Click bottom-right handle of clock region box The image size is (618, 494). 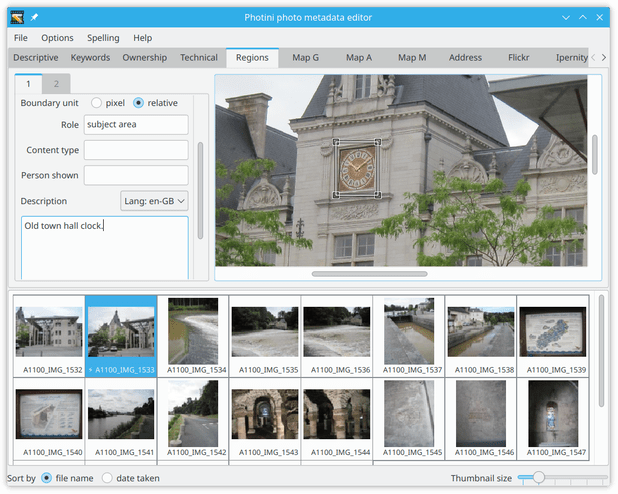point(378,194)
